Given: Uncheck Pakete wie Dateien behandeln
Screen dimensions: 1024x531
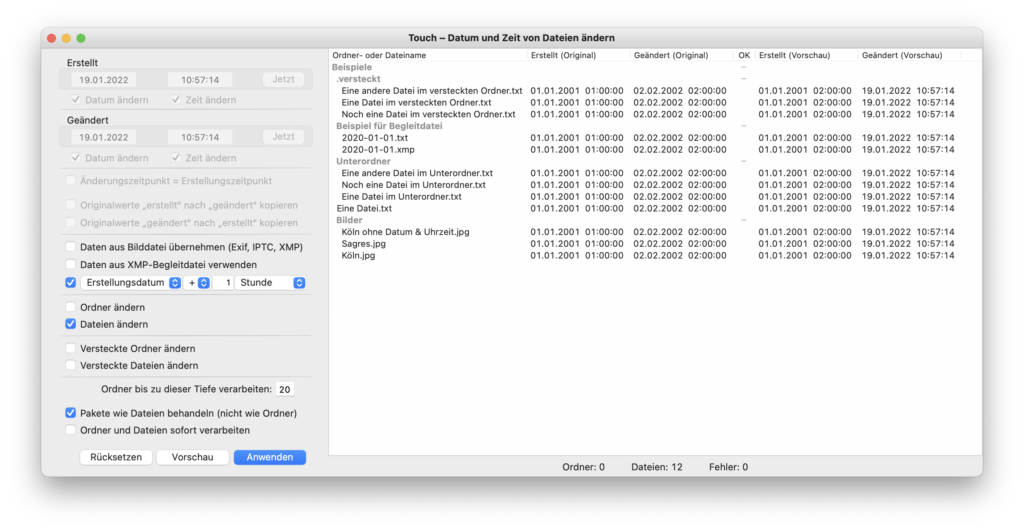Looking at the screenshot, I should click(x=71, y=413).
